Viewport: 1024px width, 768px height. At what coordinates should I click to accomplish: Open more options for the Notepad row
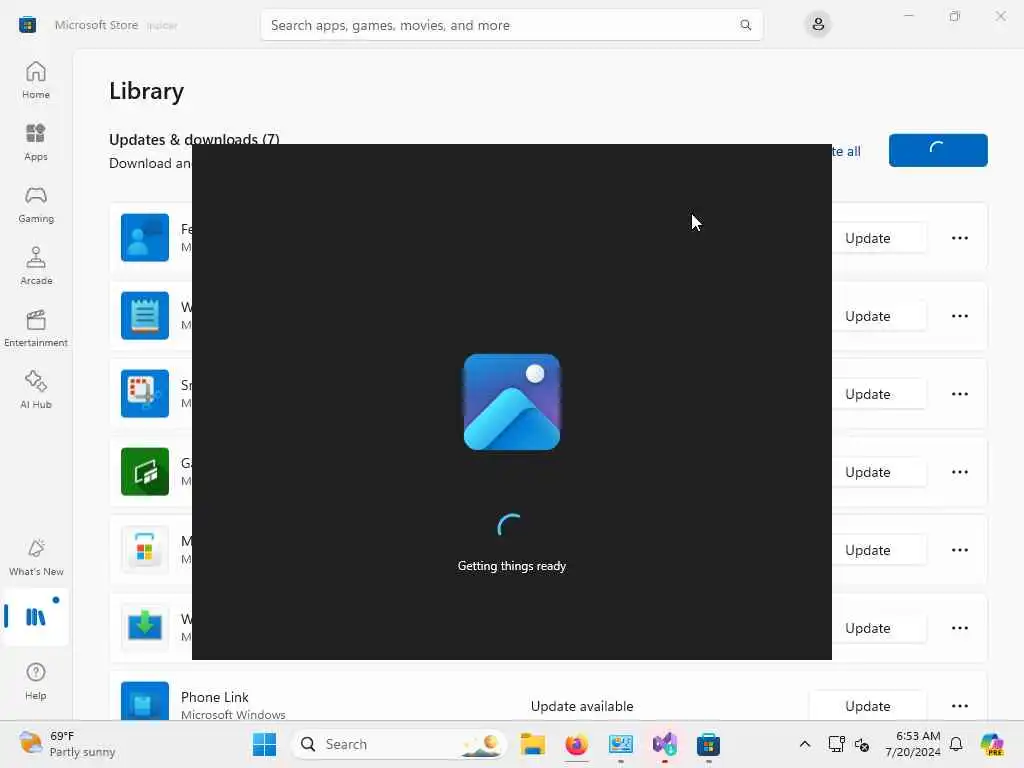pos(959,316)
